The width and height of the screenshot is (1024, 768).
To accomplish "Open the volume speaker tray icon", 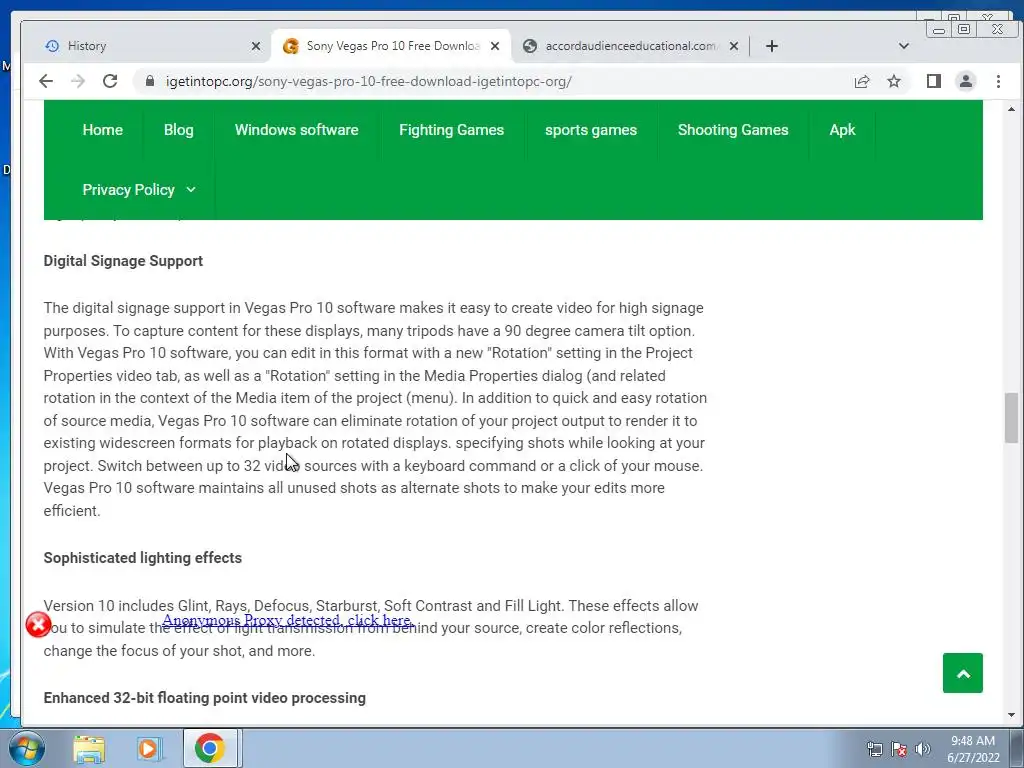I will coord(922,749).
